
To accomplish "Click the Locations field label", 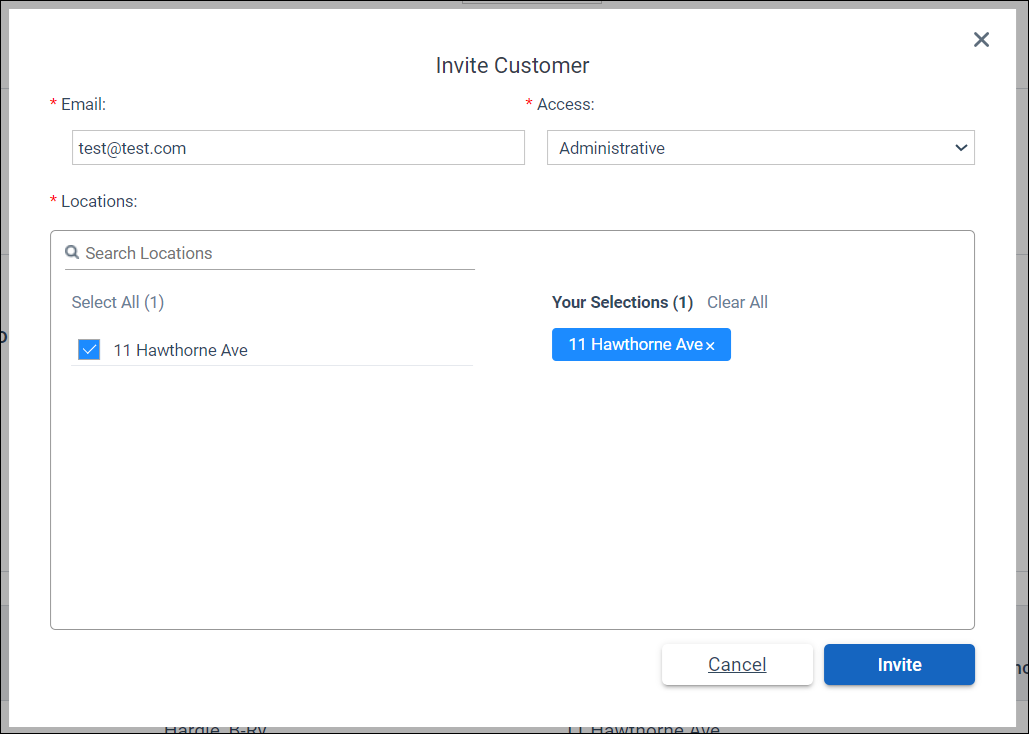I will point(97,201).
